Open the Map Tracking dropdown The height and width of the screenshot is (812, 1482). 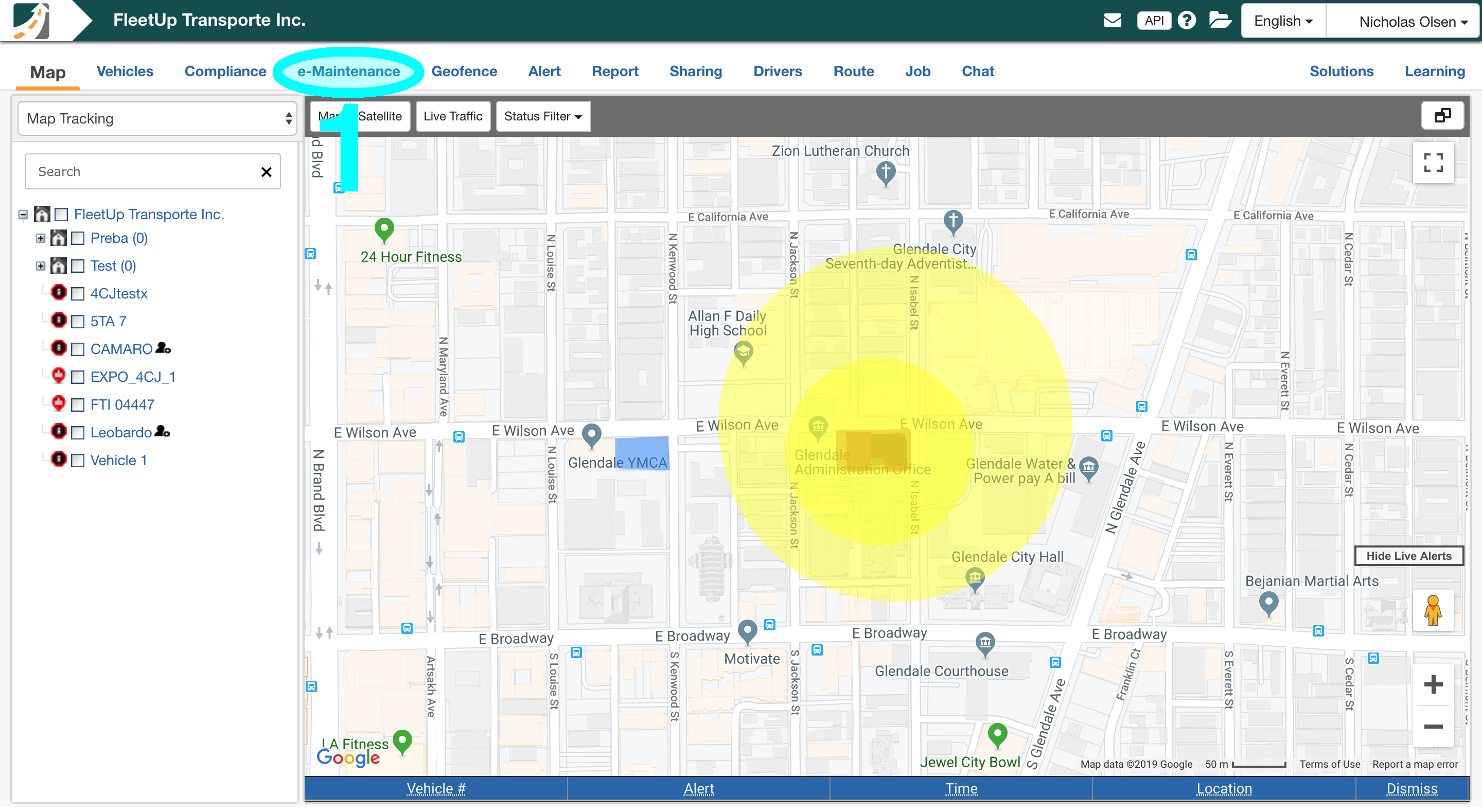(157, 118)
